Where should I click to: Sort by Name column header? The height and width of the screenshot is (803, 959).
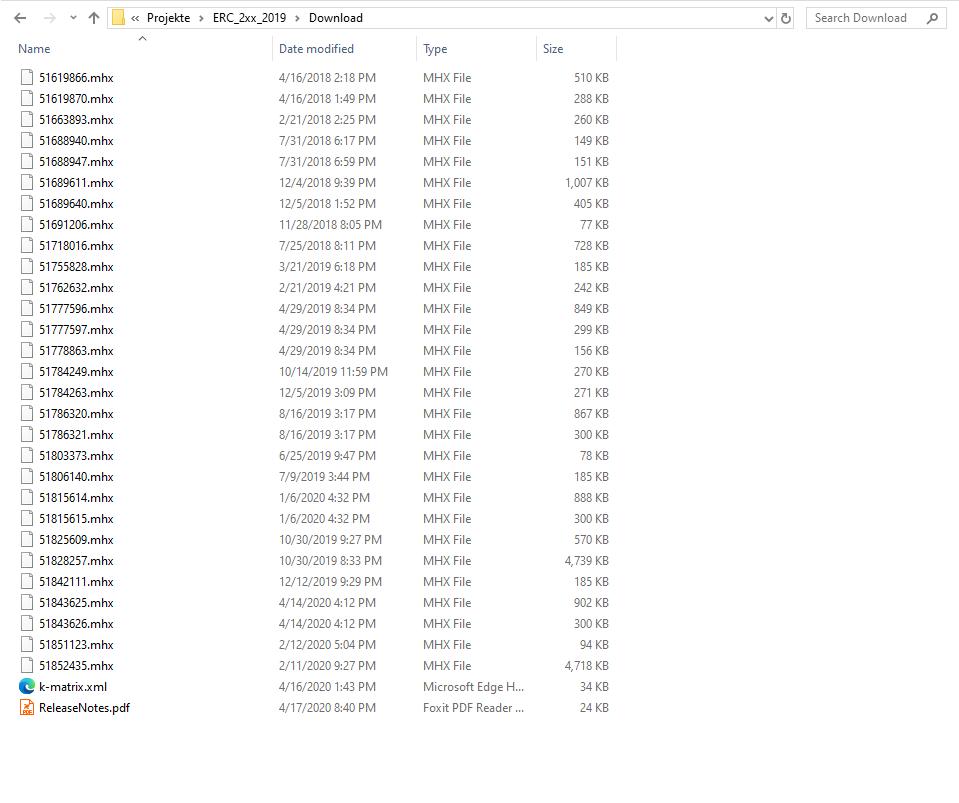[34, 49]
